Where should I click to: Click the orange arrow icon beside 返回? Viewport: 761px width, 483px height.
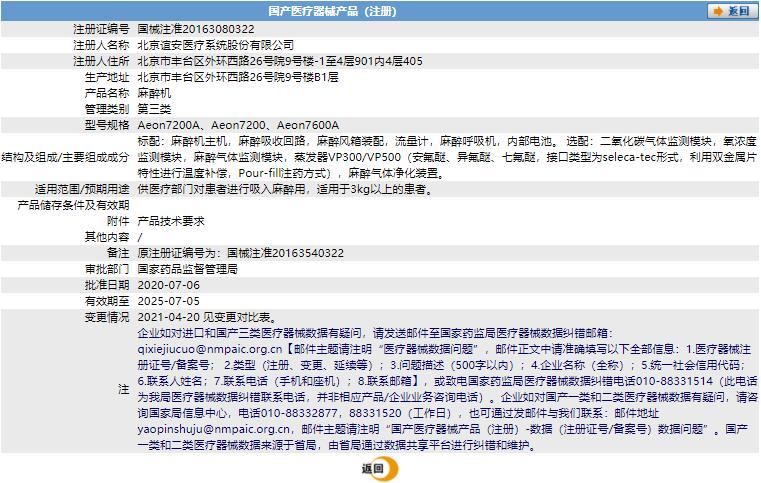point(719,11)
